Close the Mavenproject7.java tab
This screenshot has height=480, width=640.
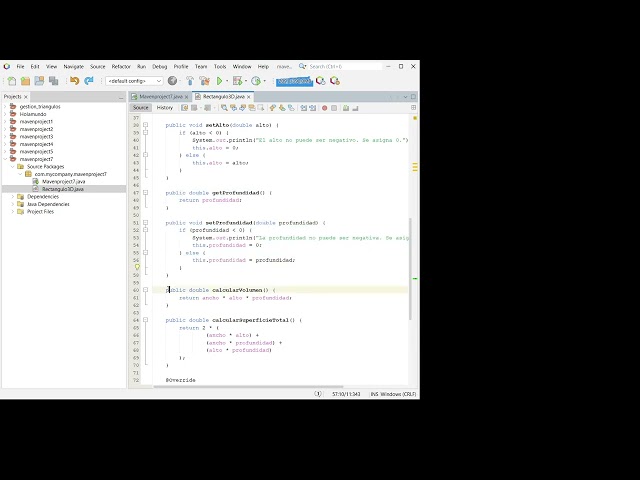point(187,97)
